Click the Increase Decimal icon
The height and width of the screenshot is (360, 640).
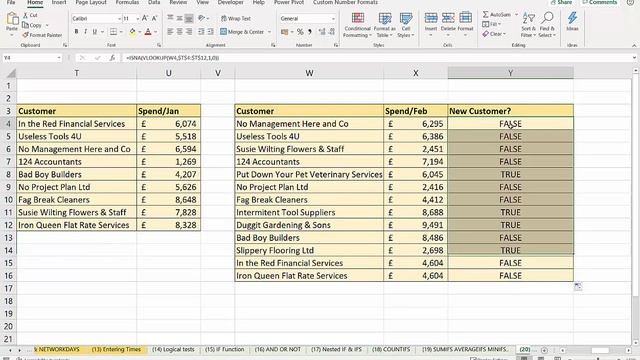(x=322, y=32)
